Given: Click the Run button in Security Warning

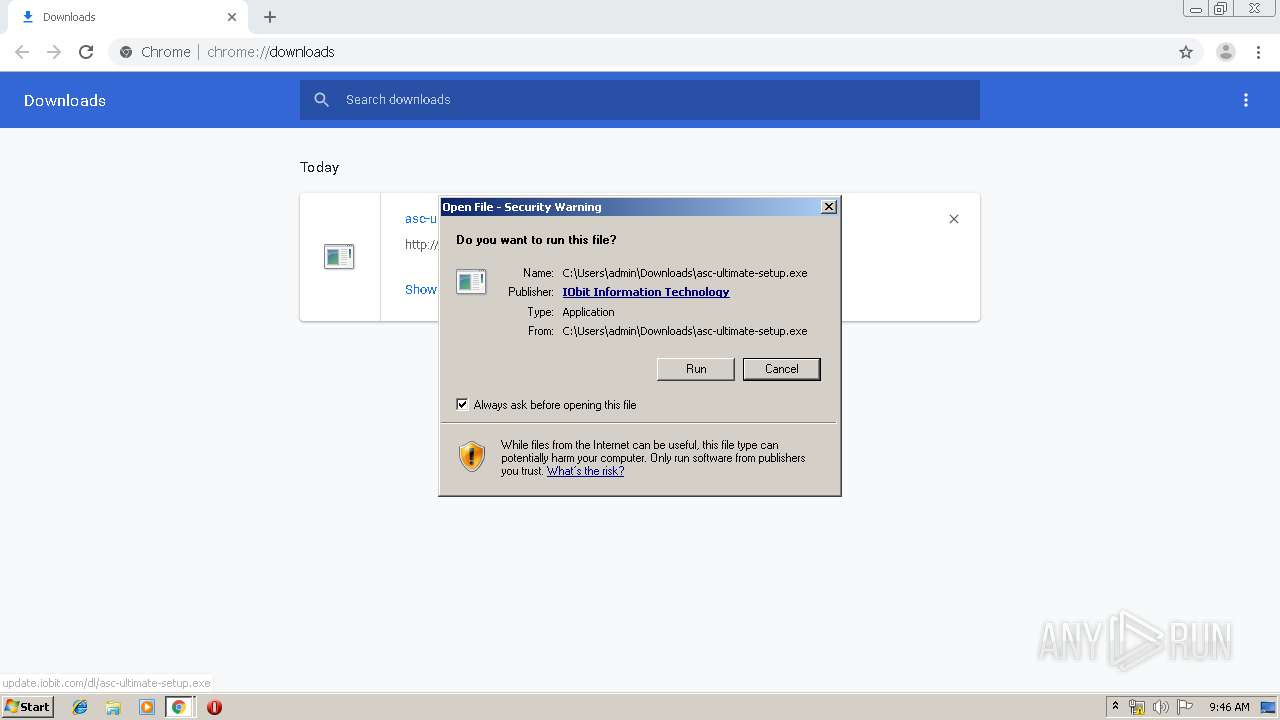Looking at the screenshot, I should click(696, 369).
